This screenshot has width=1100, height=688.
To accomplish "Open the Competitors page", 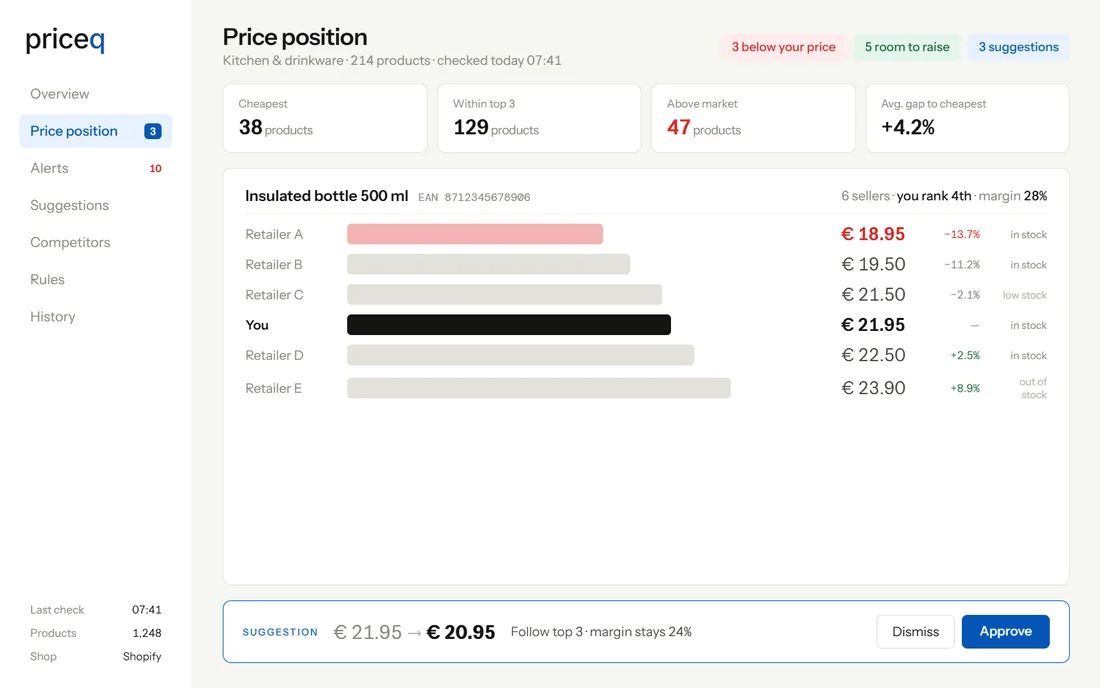I will click(95, 243).
